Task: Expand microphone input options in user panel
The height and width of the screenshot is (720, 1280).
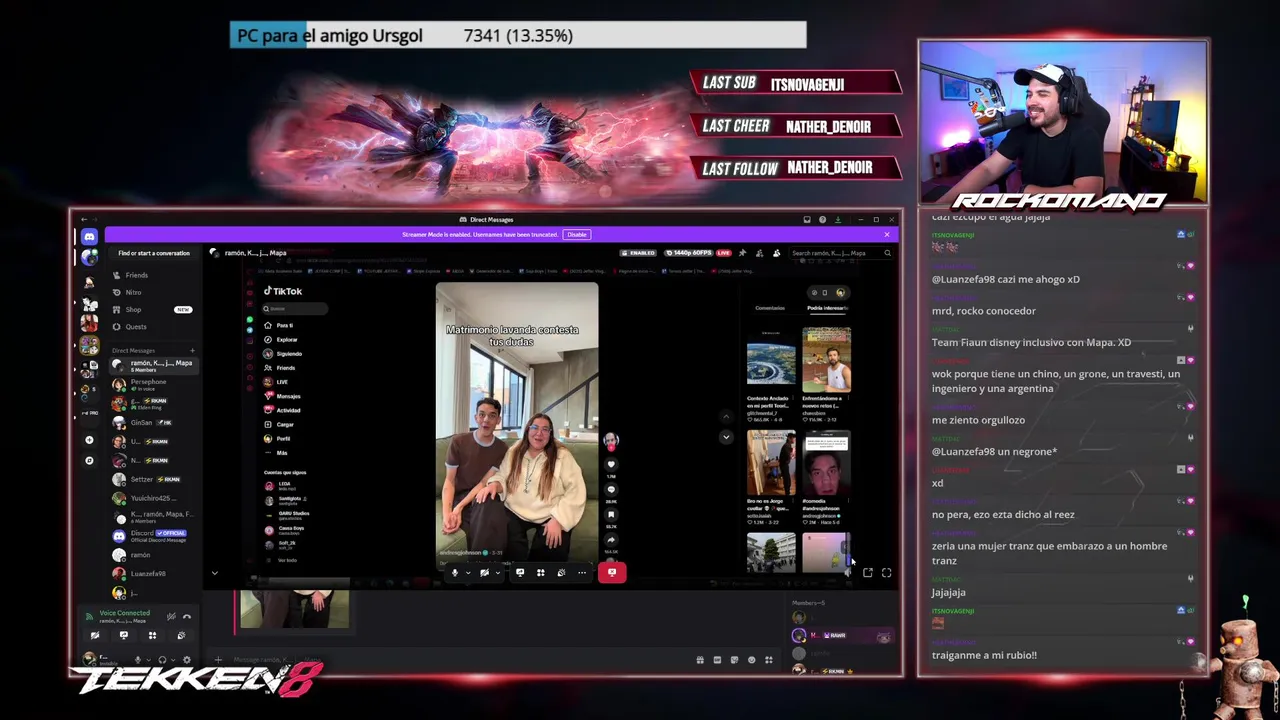Action: 147,660
